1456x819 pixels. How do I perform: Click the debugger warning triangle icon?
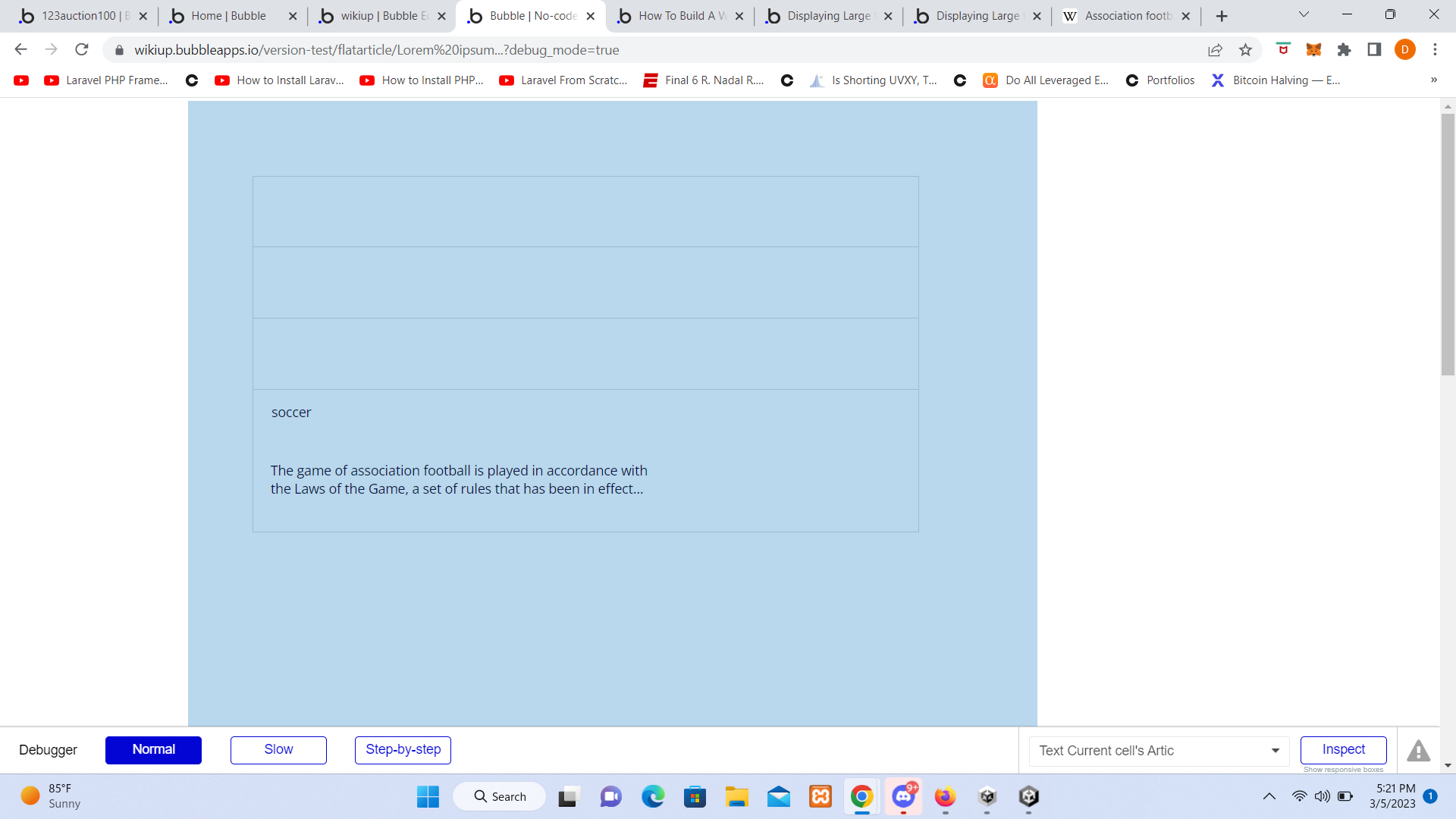click(1418, 751)
